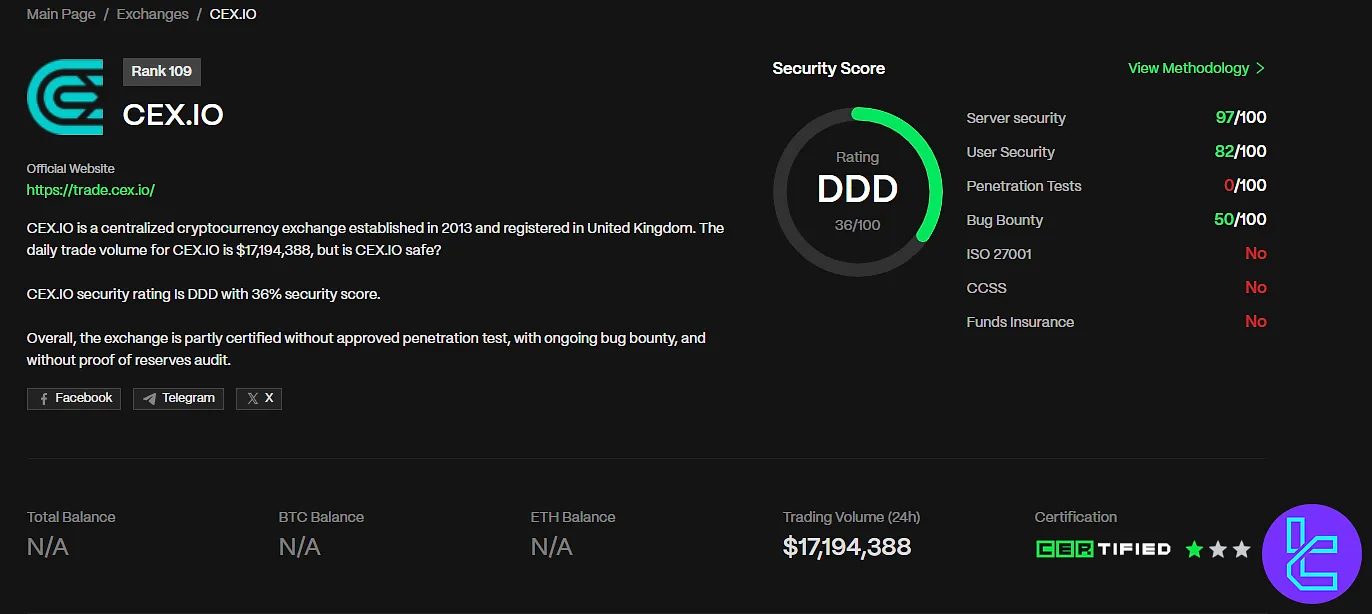Click the ISO 27001 label
Screen dimensions: 1372x614
[x=999, y=254]
